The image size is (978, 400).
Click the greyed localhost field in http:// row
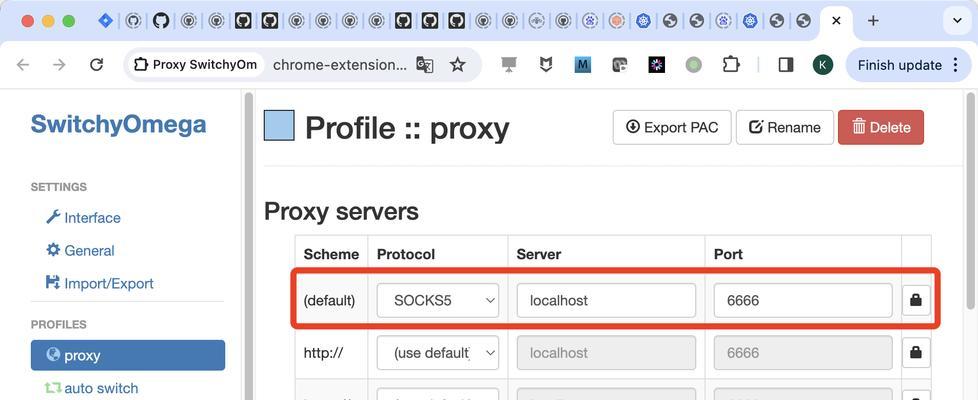tap(606, 353)
